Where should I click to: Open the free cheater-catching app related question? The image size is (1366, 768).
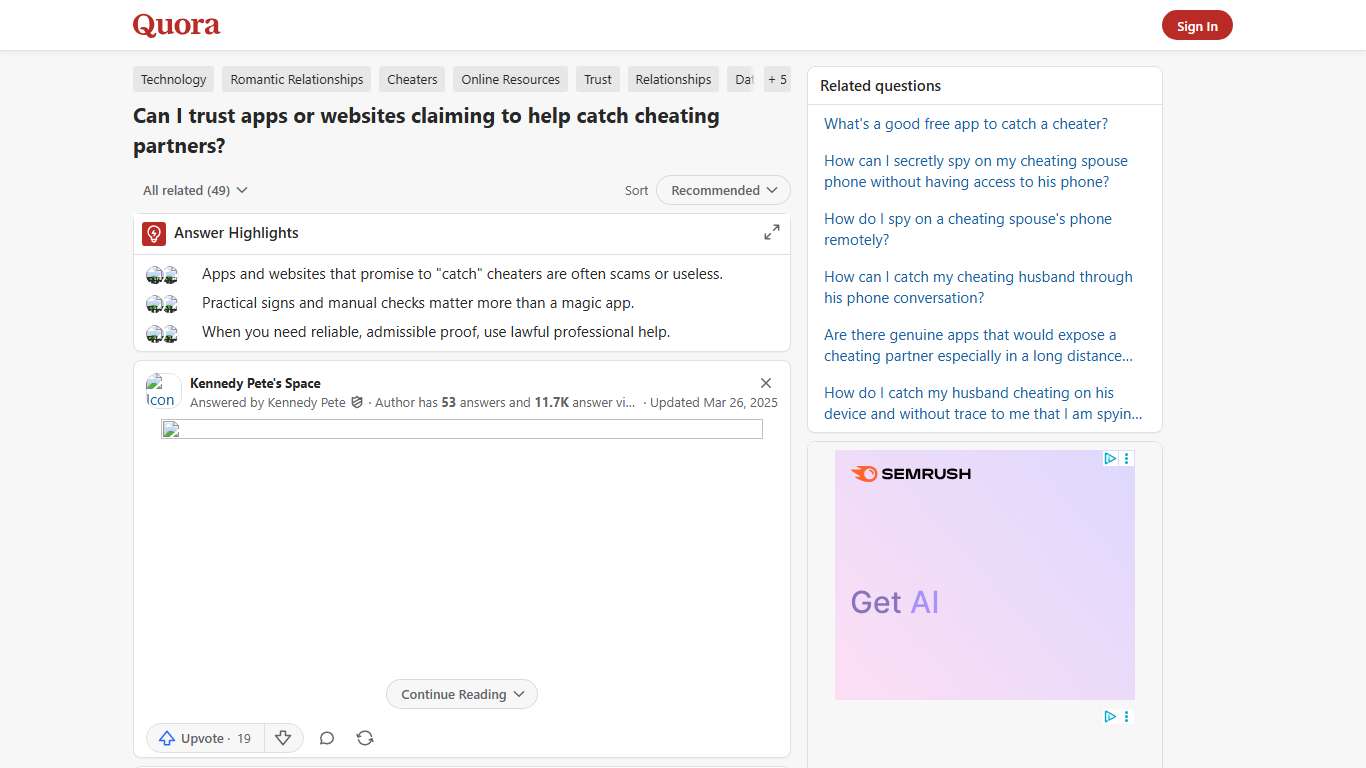click(x=965, y=123)
